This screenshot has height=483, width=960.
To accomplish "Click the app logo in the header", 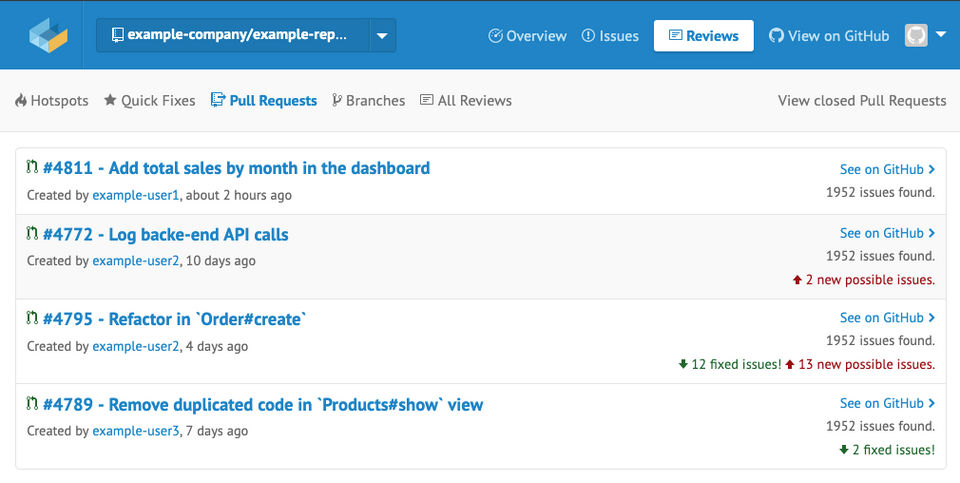I will [x=48, y=35].
